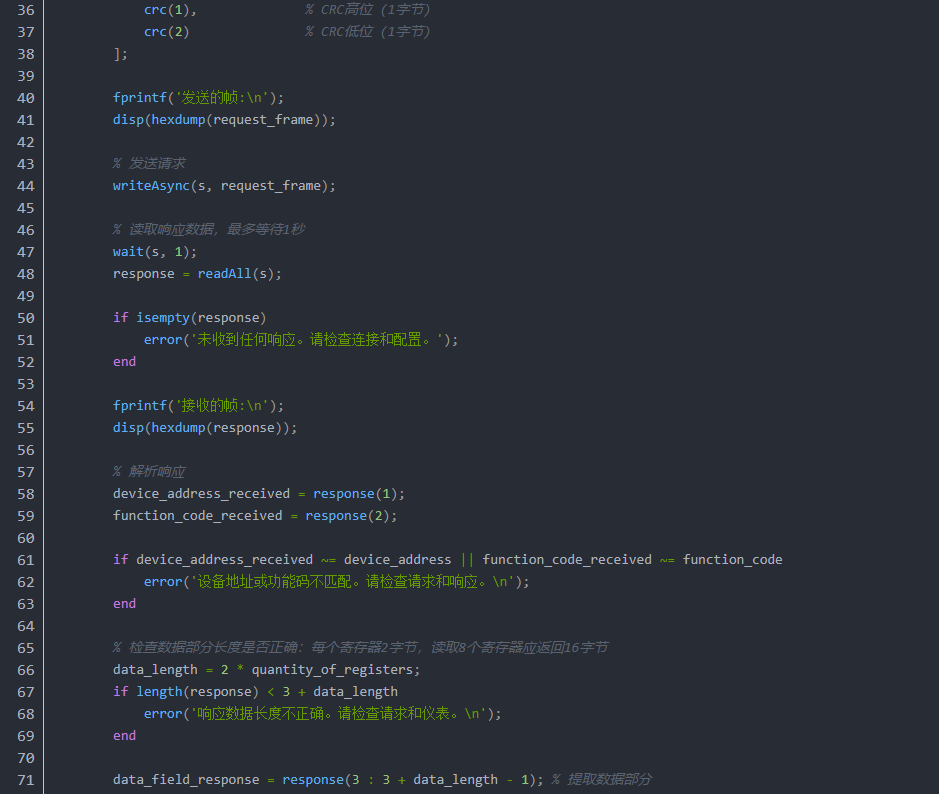
Task: Click quantity_of_registers on line 66
Action: tap(334, 670)
